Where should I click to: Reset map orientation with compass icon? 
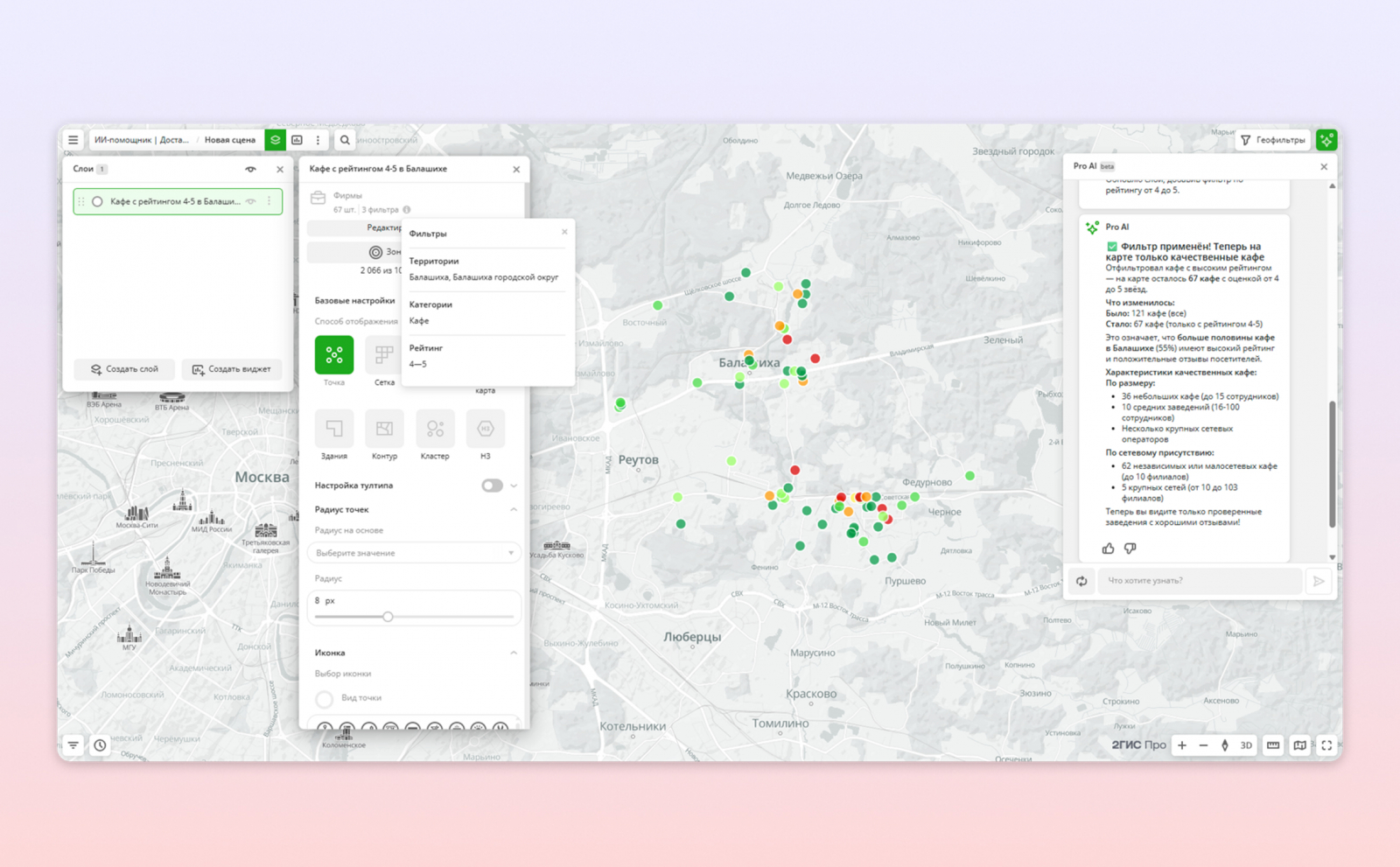[1225, 745]
